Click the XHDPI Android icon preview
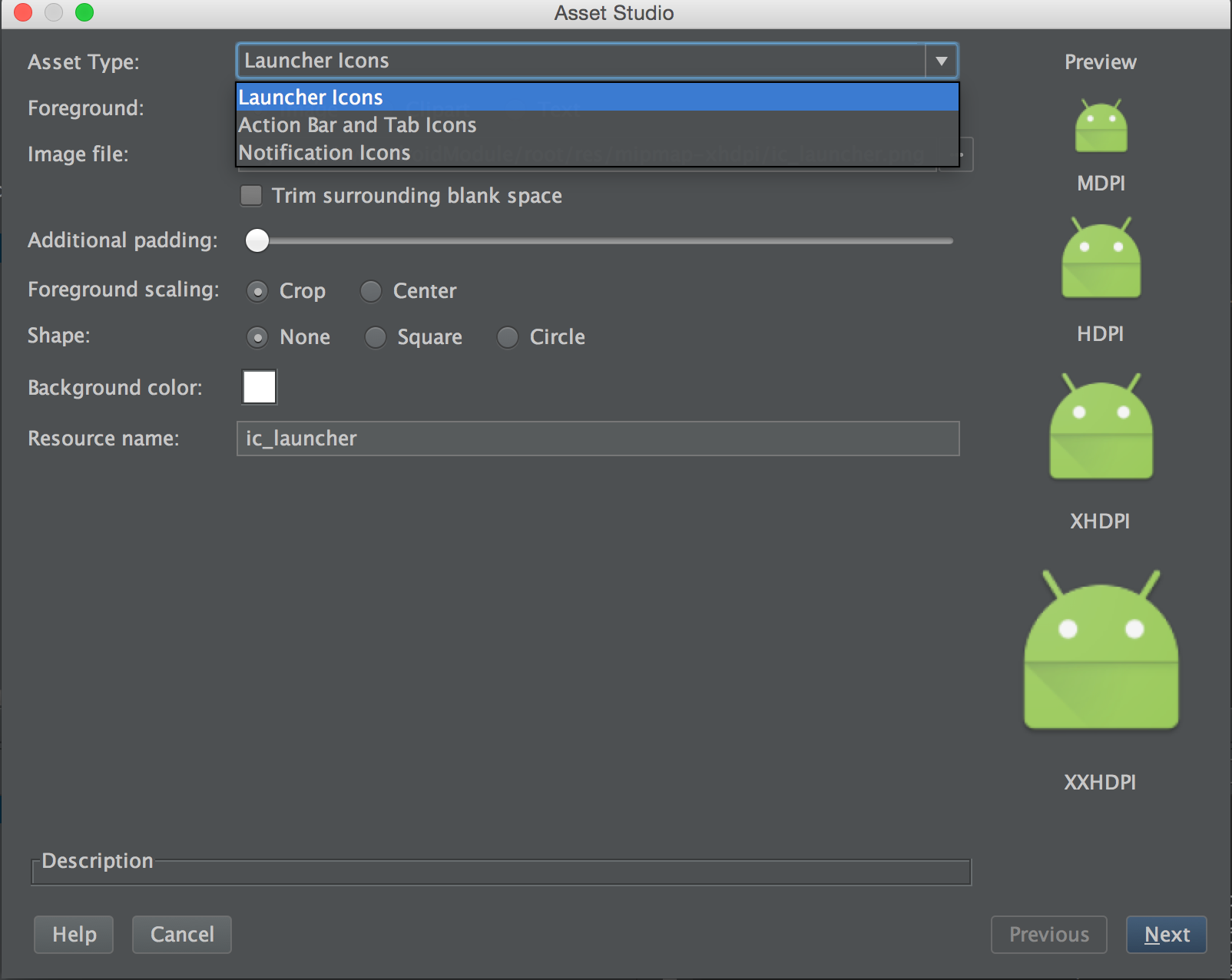1232x980 pixels. (x=1101, y=426)
